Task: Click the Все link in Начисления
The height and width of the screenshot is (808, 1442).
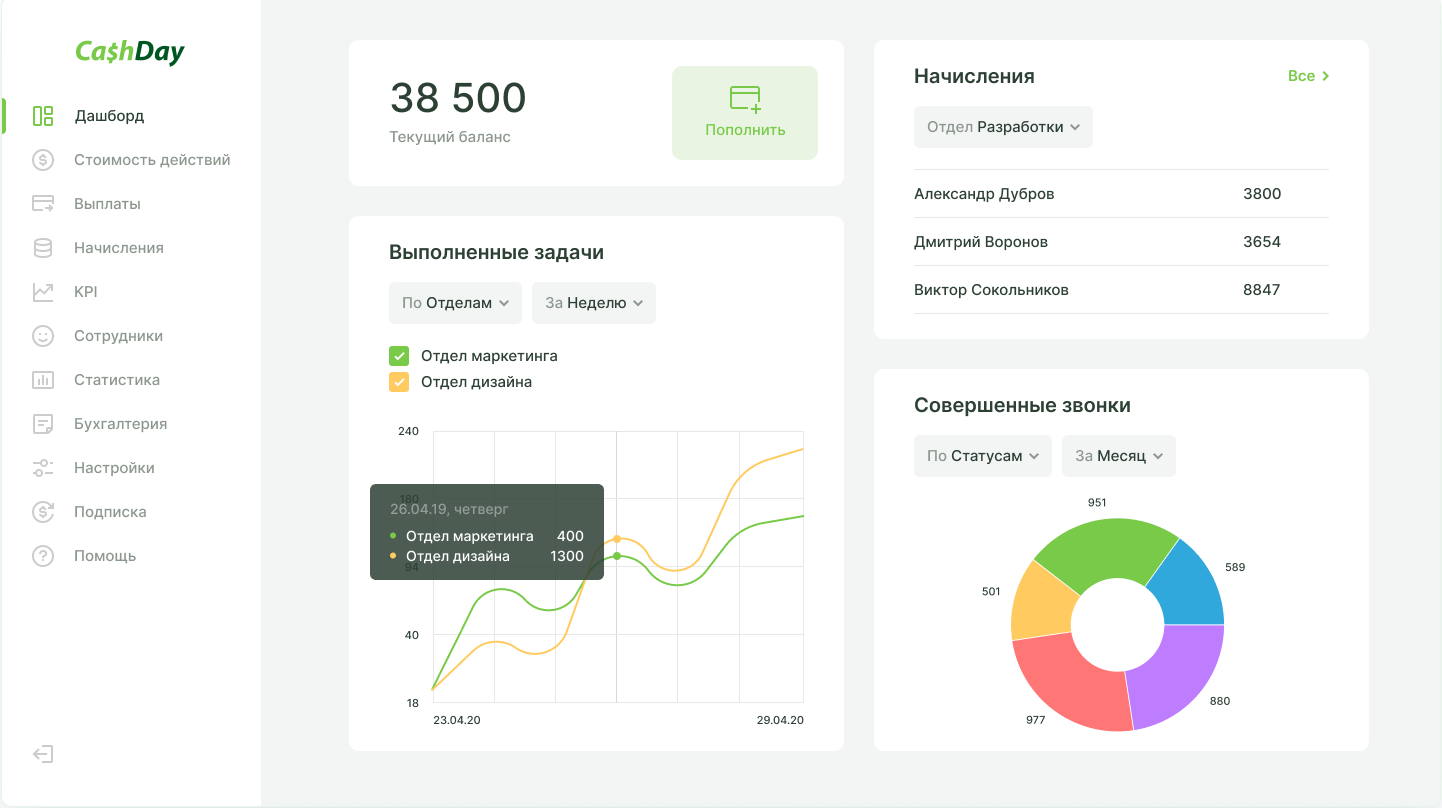Action: [x=1308, y=76]
